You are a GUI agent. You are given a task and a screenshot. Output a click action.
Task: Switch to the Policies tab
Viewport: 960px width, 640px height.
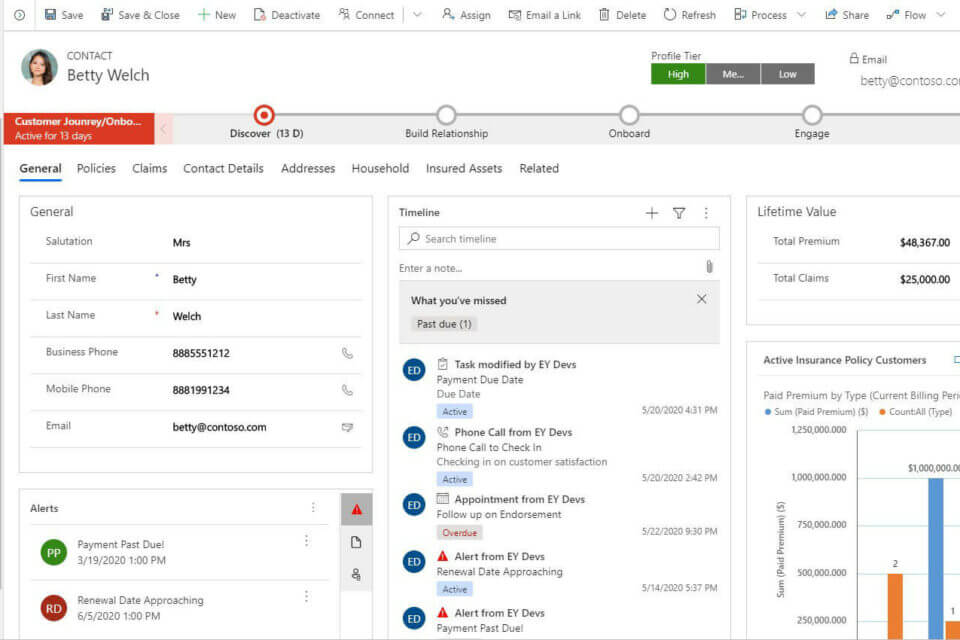point(96,168)
